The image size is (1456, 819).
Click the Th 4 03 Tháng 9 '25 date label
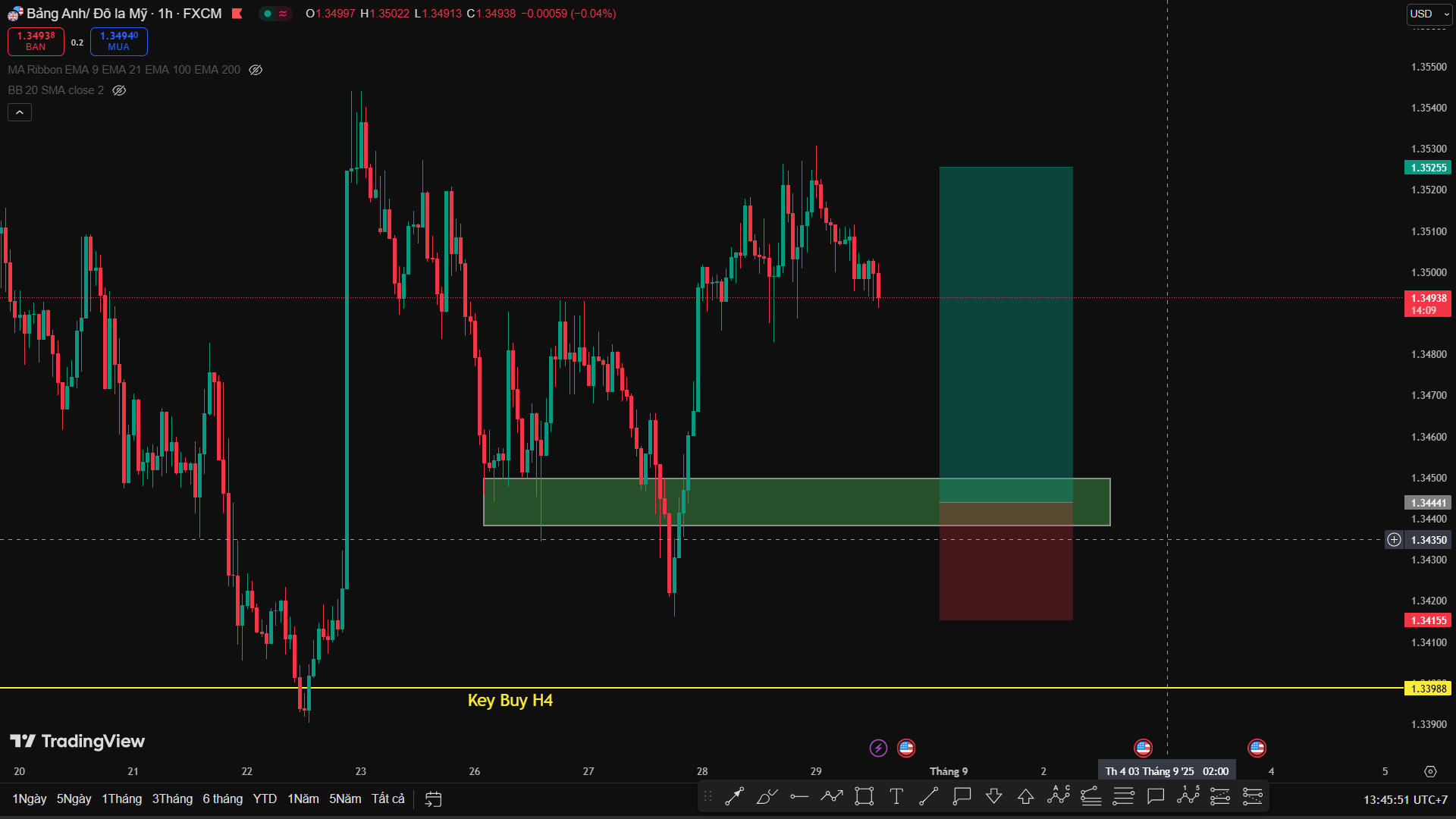(1167, 771)
